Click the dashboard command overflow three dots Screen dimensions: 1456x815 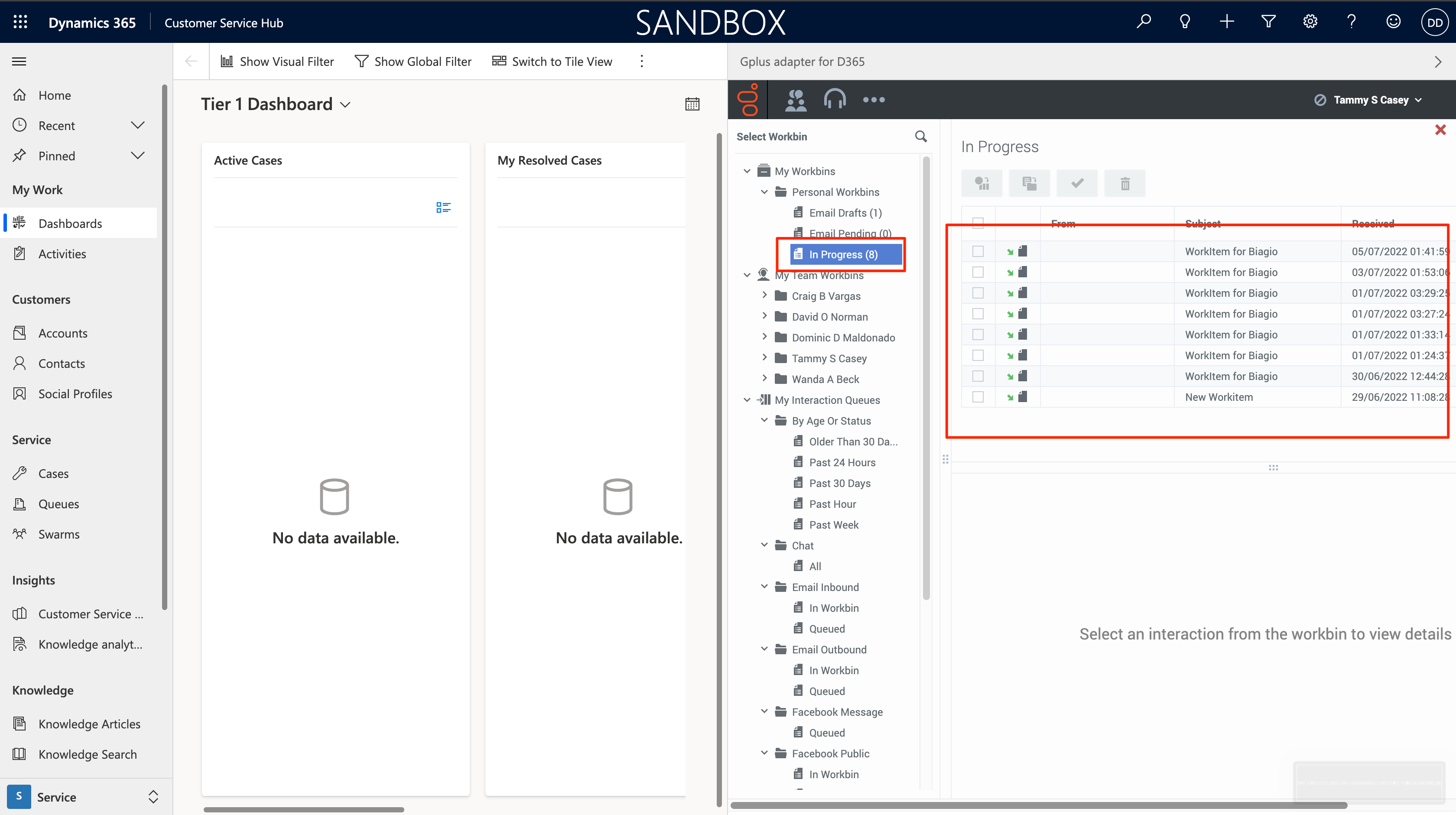point(641,61)
